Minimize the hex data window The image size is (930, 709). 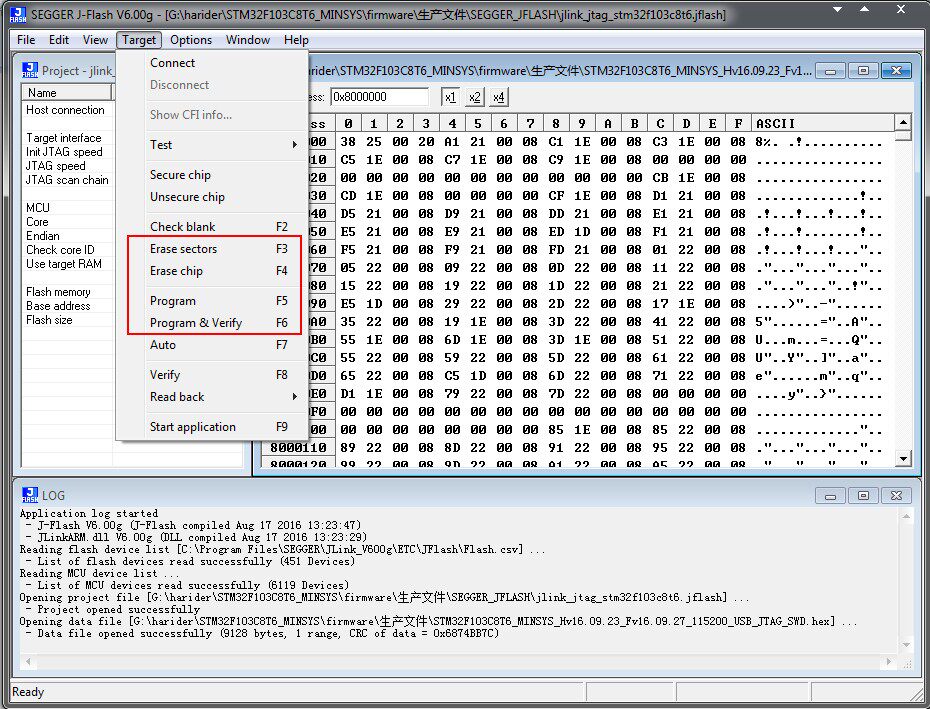831,71
